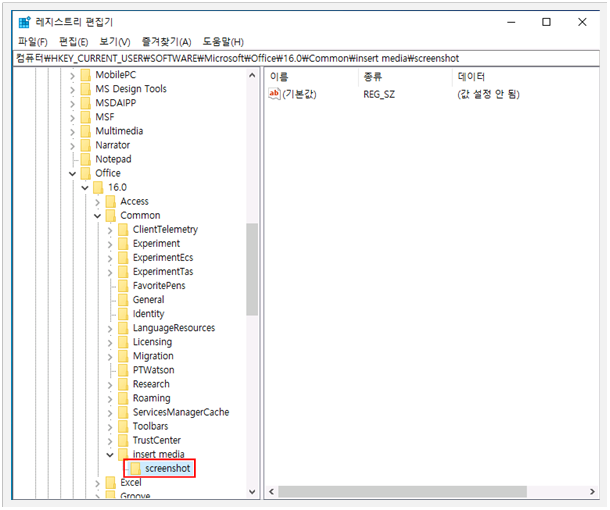Expand the ServicesManagerCache key

[x=110, y=412]
